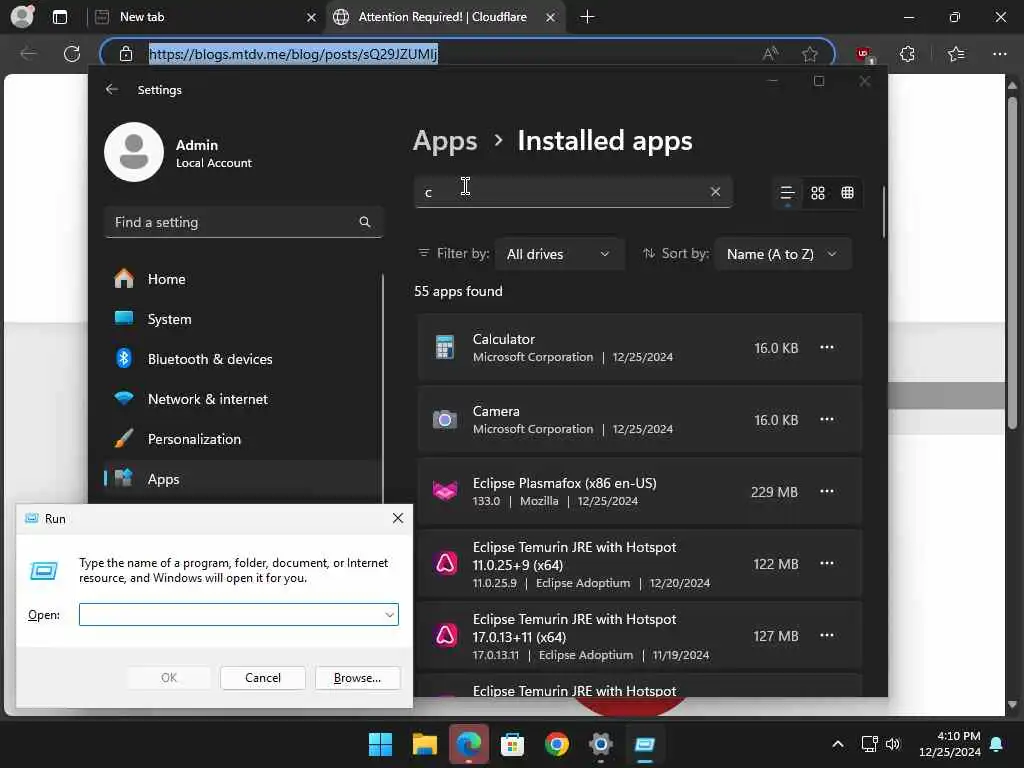This screenshot has width=1024, height=768.
Task: Refresh the Edge browser page
Action: pyautogui.click(x=72, y=54)
